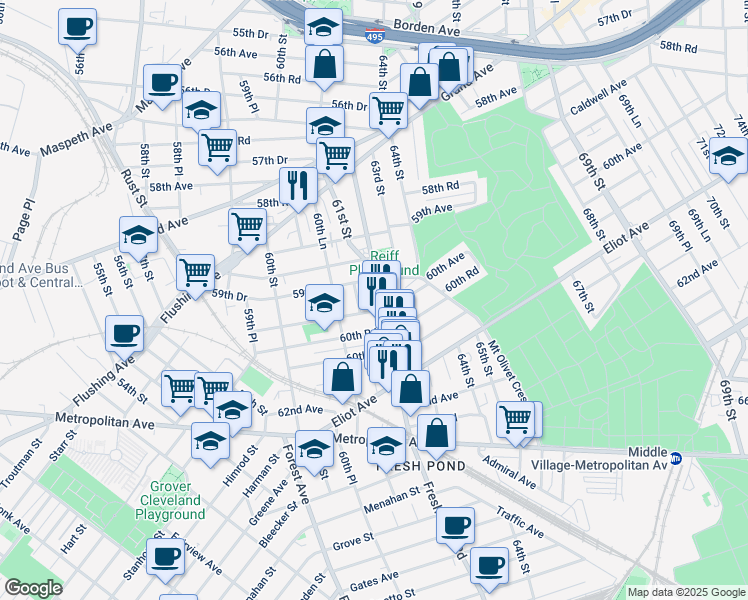Click the Middle Village-Metropolitan Av subway station icon
The width and height of the screenshot is (748, 600).
[675, 458]
